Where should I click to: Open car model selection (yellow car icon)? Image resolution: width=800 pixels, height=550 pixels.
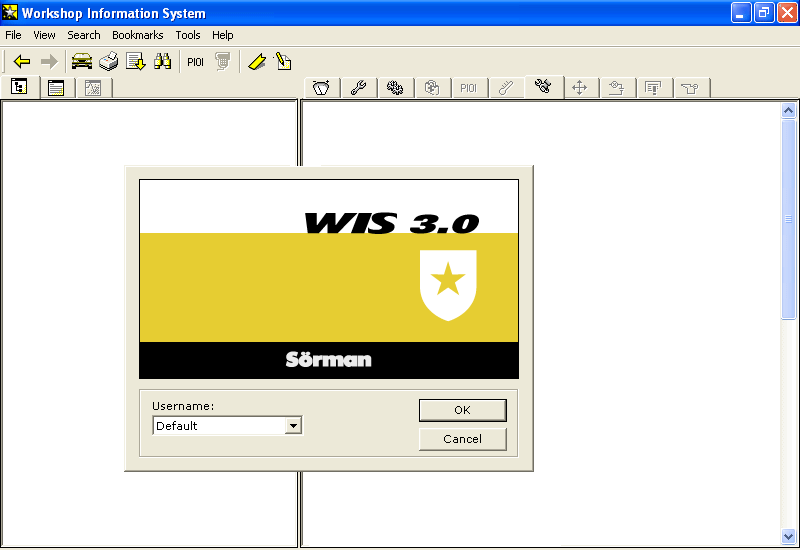click(82, 62)
